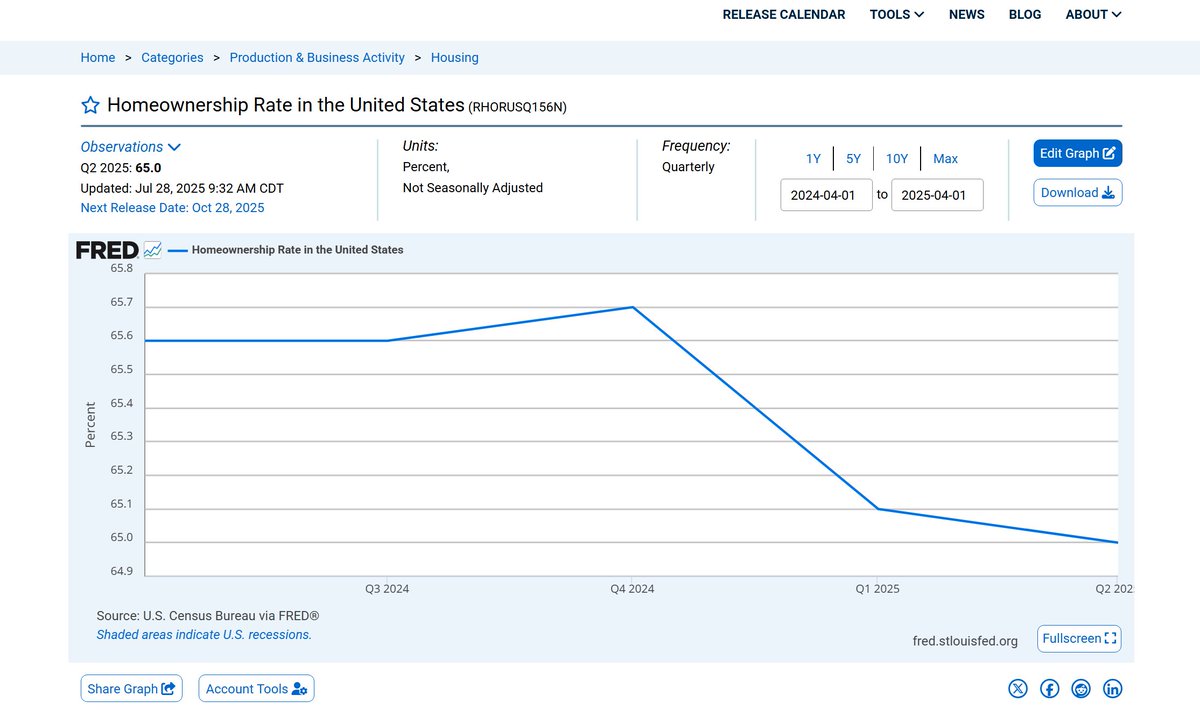Click the 'Quarterly' frequency text

[688, 167]
